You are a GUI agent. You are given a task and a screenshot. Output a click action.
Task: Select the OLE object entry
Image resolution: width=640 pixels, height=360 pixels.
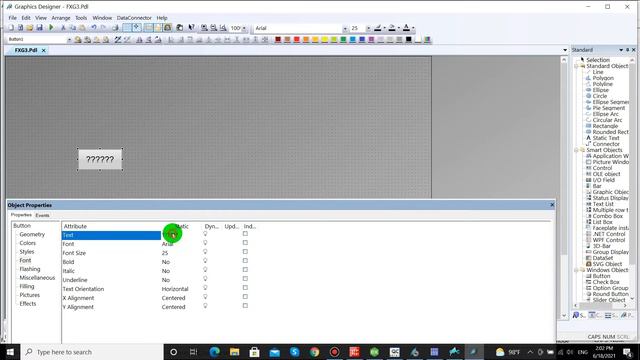(606, 174)
